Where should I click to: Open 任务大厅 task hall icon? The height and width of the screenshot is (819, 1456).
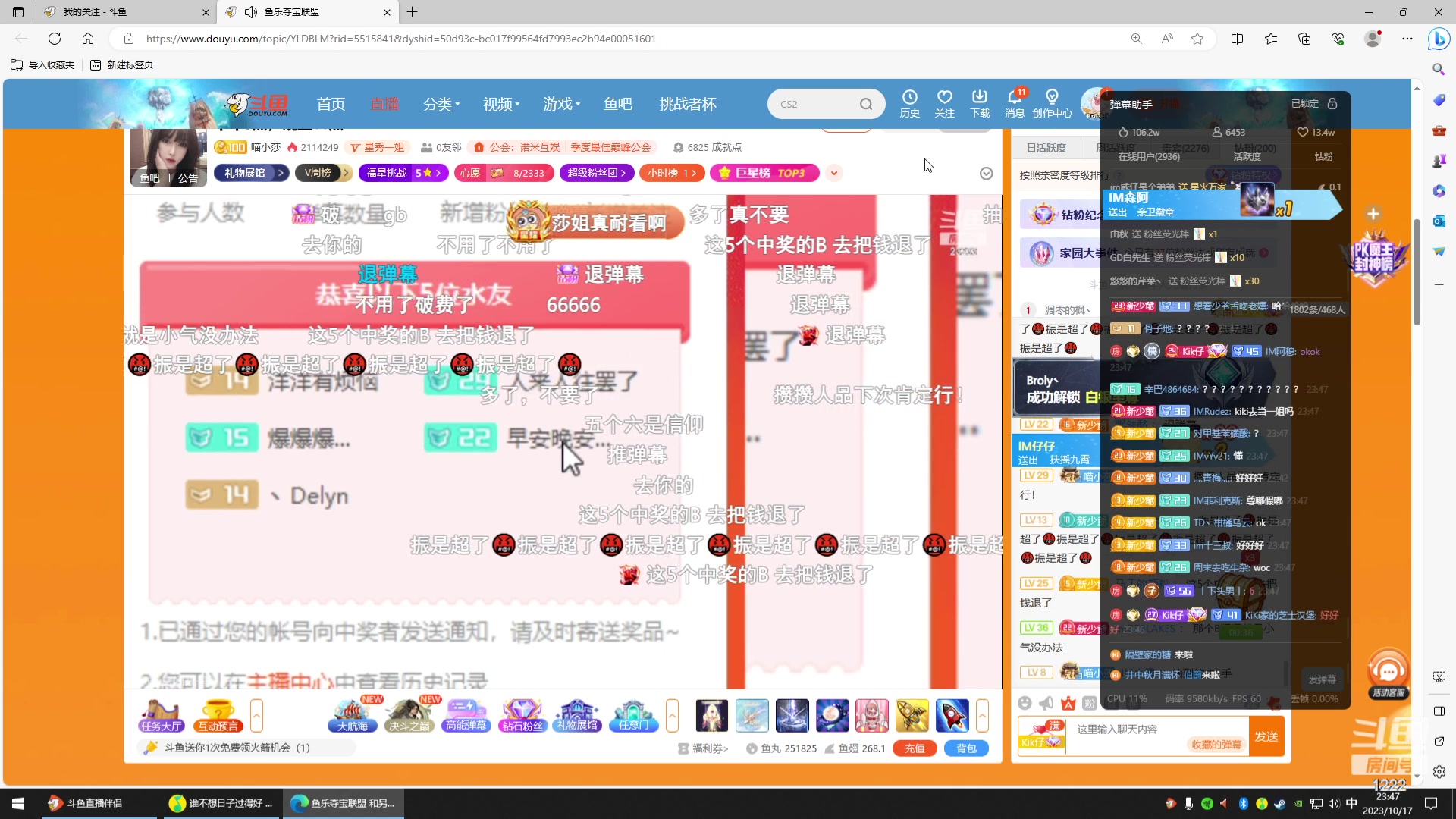tap(161, 715)
